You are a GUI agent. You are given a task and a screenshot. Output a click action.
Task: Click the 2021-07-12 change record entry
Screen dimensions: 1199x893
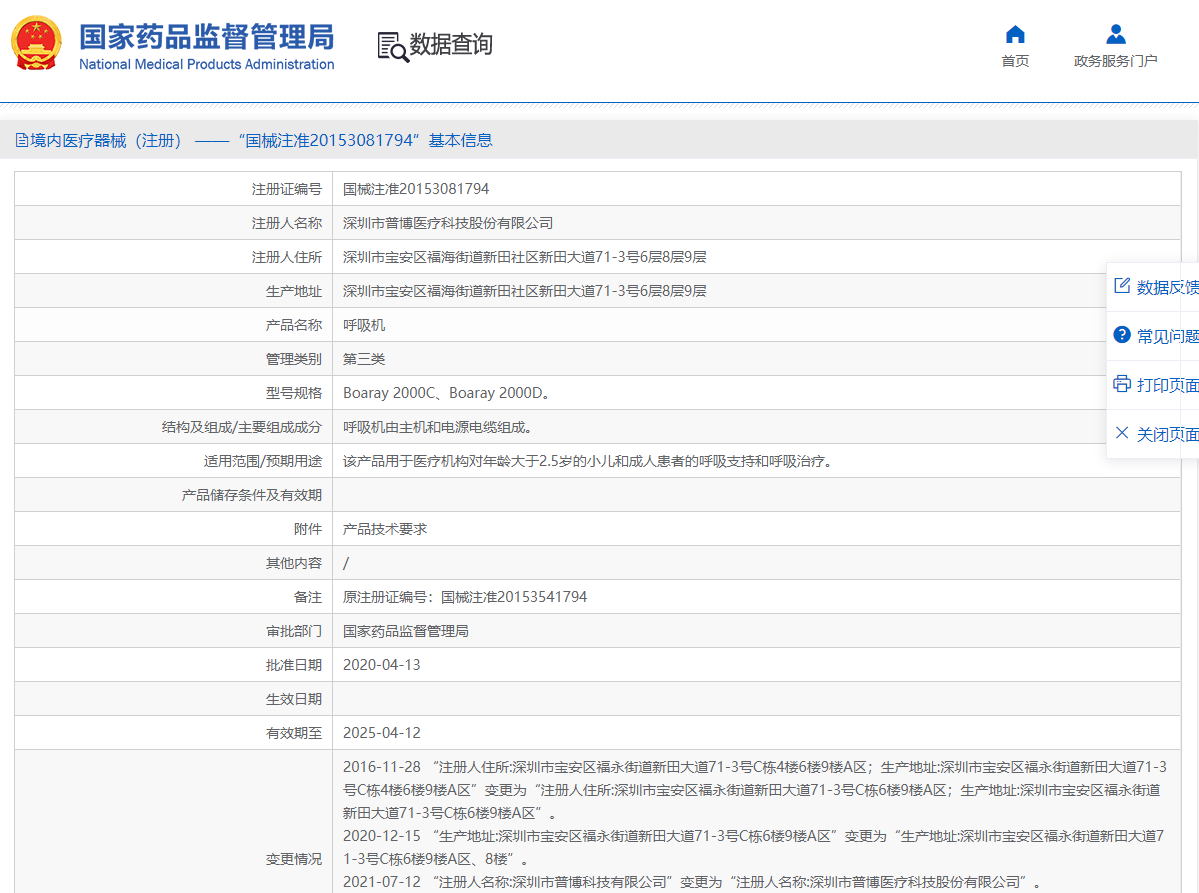[x=692, y=882]
